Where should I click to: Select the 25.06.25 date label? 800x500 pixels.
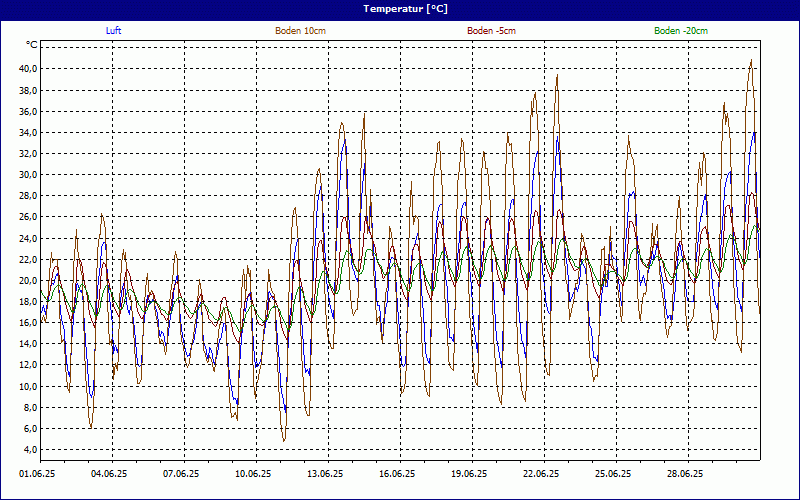point(613,474)
